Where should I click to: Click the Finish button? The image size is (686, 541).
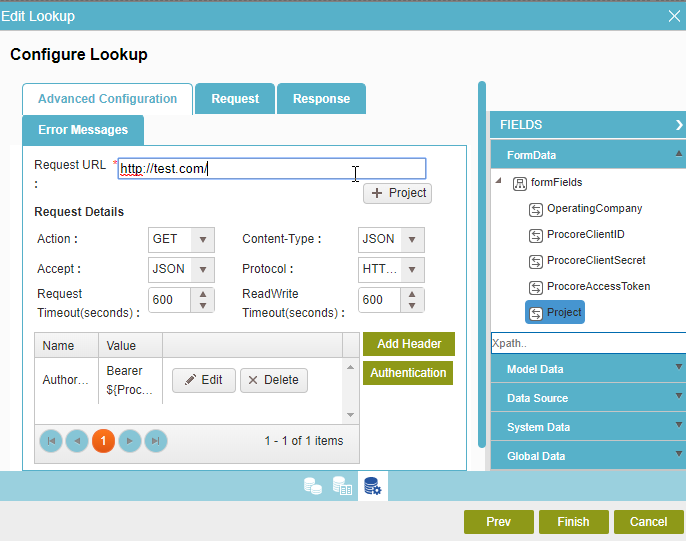coord(573,521)
